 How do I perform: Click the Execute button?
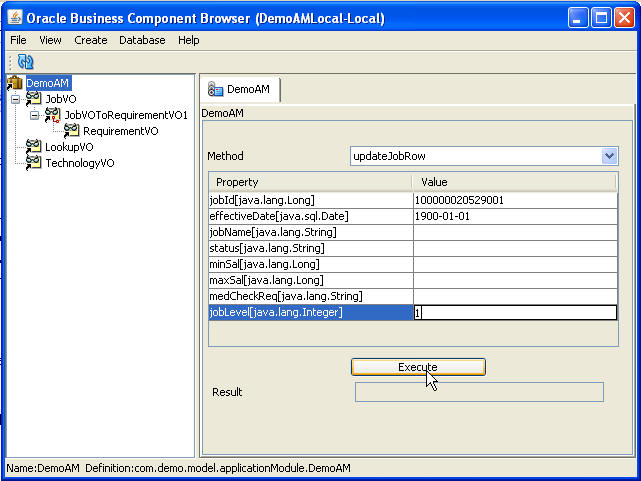pos(418,367)
